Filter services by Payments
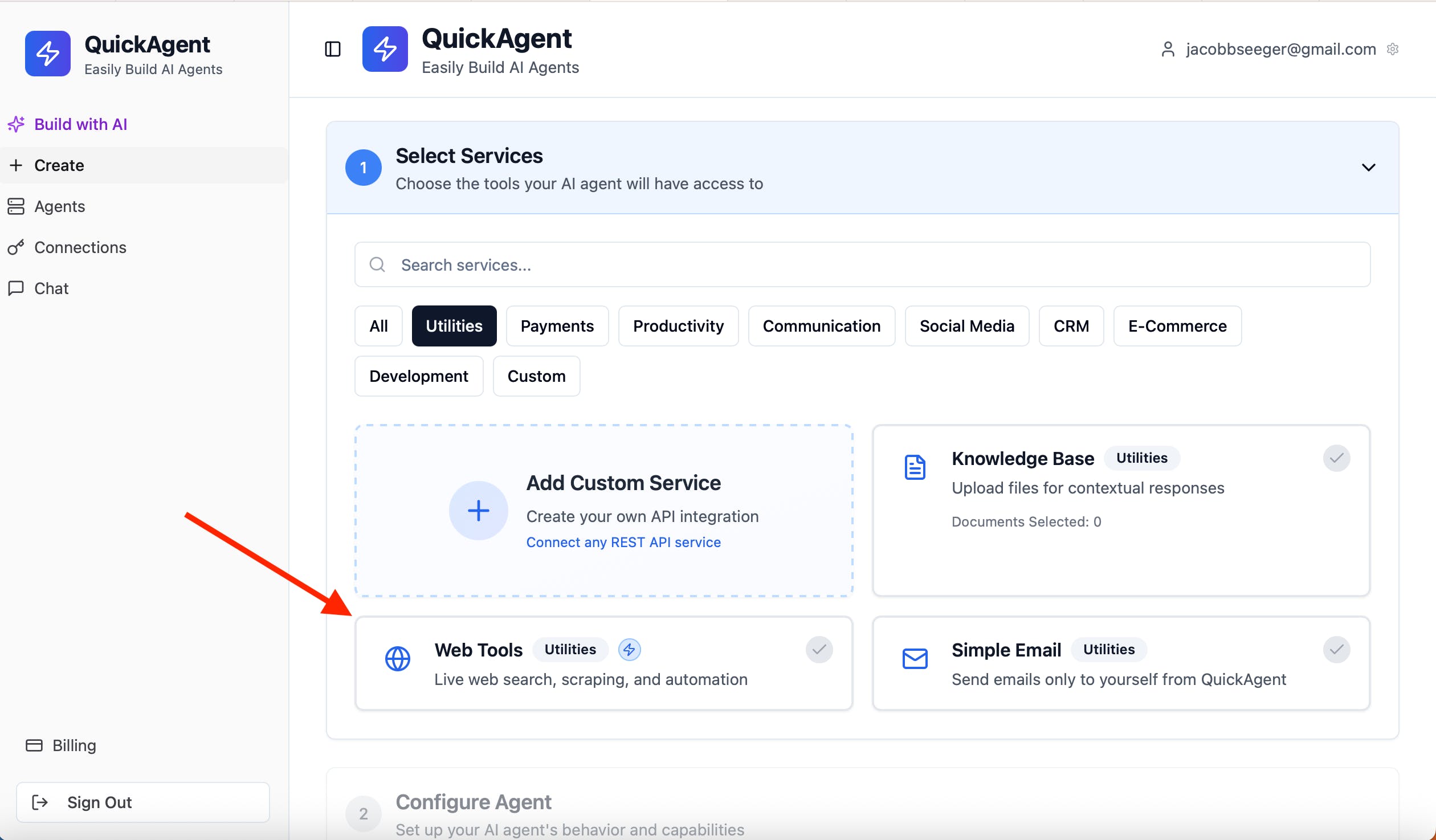1436x840 pixels. pos(557,326)
